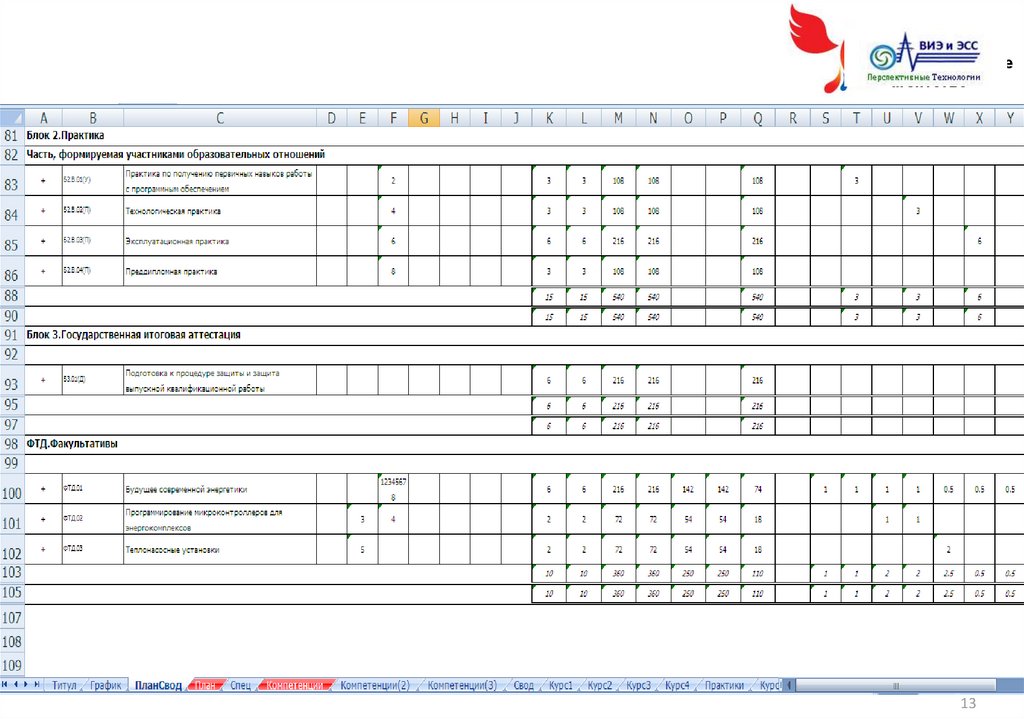Click the cell 'Блок 2.Практика'

pyautogui.click(x=65, y=136)
